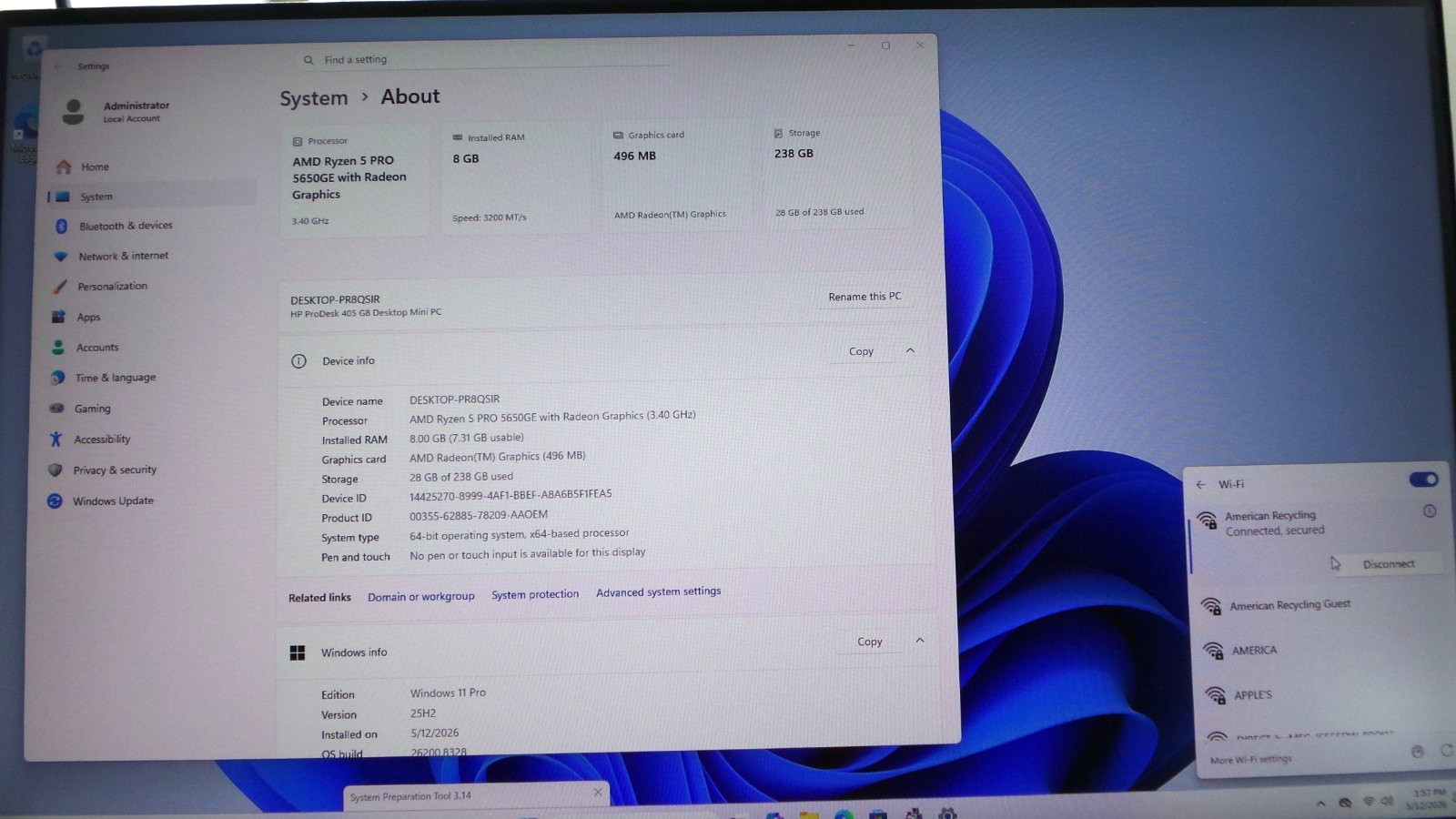Open Domain or workgroup link
The image size is (1456, 819).
click(x=420, y=597)
